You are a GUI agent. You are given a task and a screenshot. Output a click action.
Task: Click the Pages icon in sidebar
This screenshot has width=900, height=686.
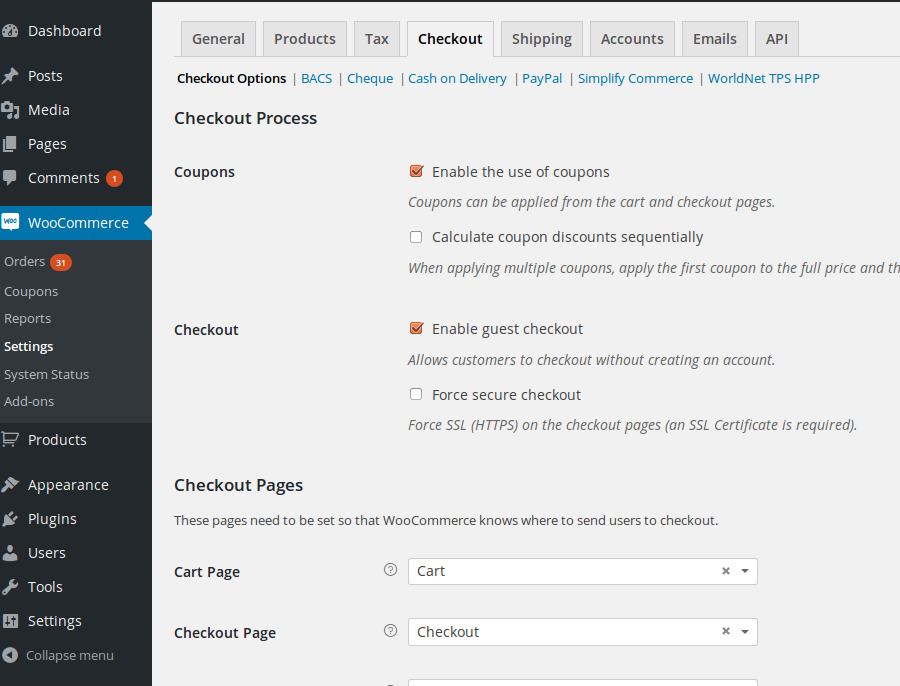tap(10, 144)
